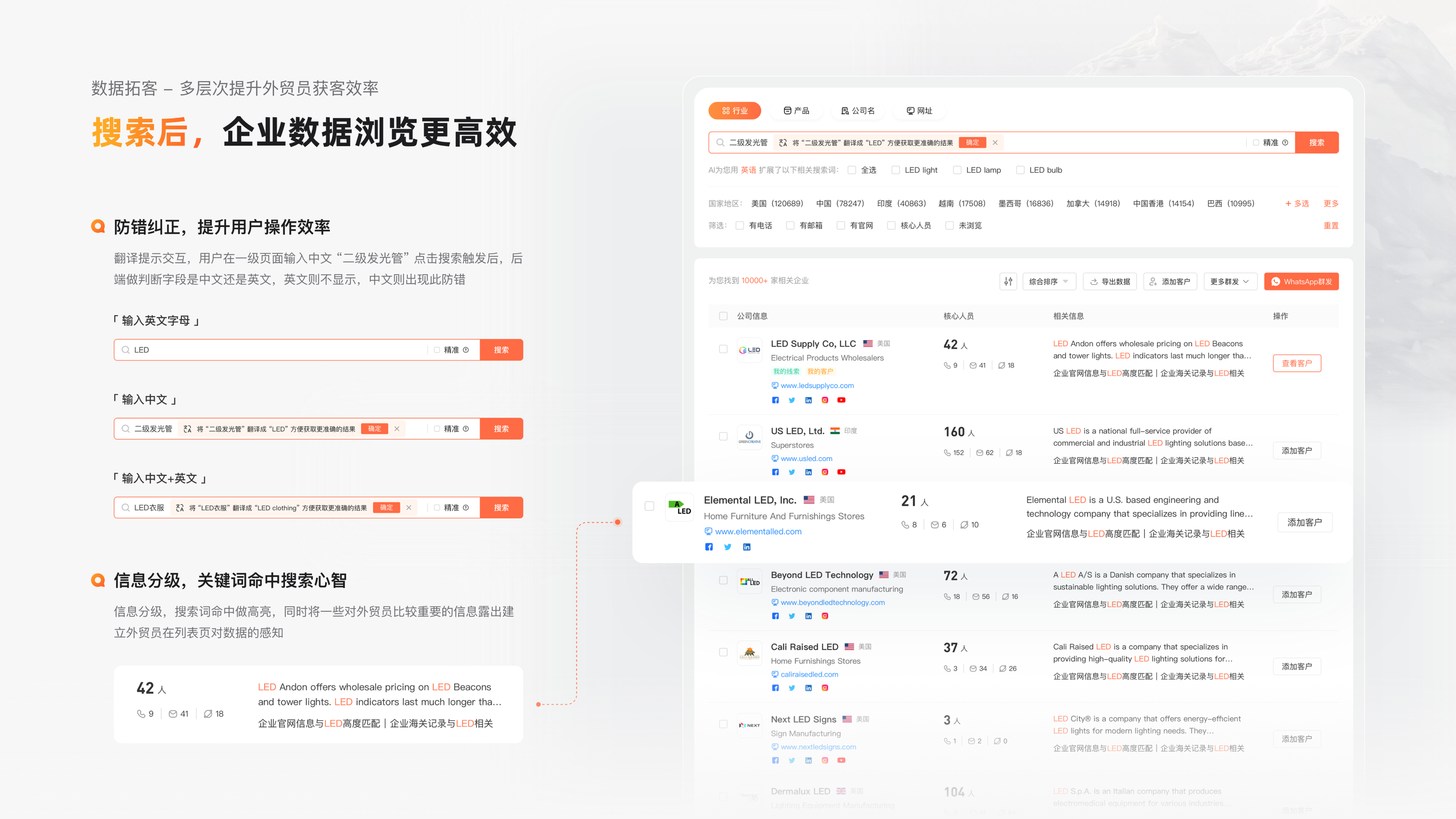
Task: Open Elemental LED's Facebook icon
Action: click(x=709, y=547)
